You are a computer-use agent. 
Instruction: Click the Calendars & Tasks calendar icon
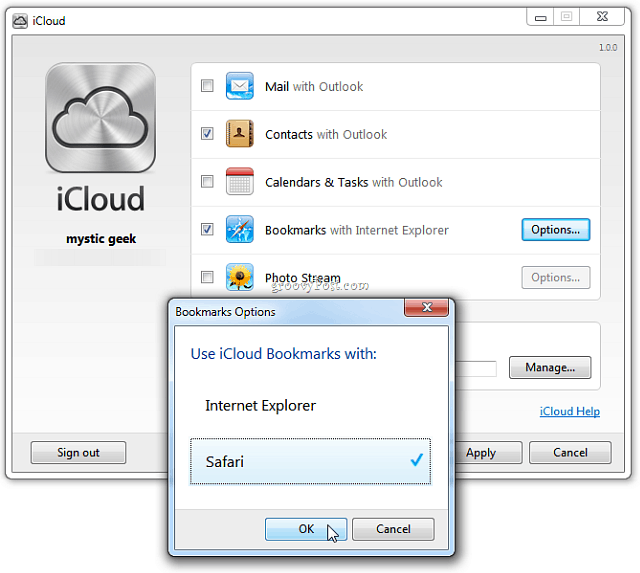[x=240, y=181]
